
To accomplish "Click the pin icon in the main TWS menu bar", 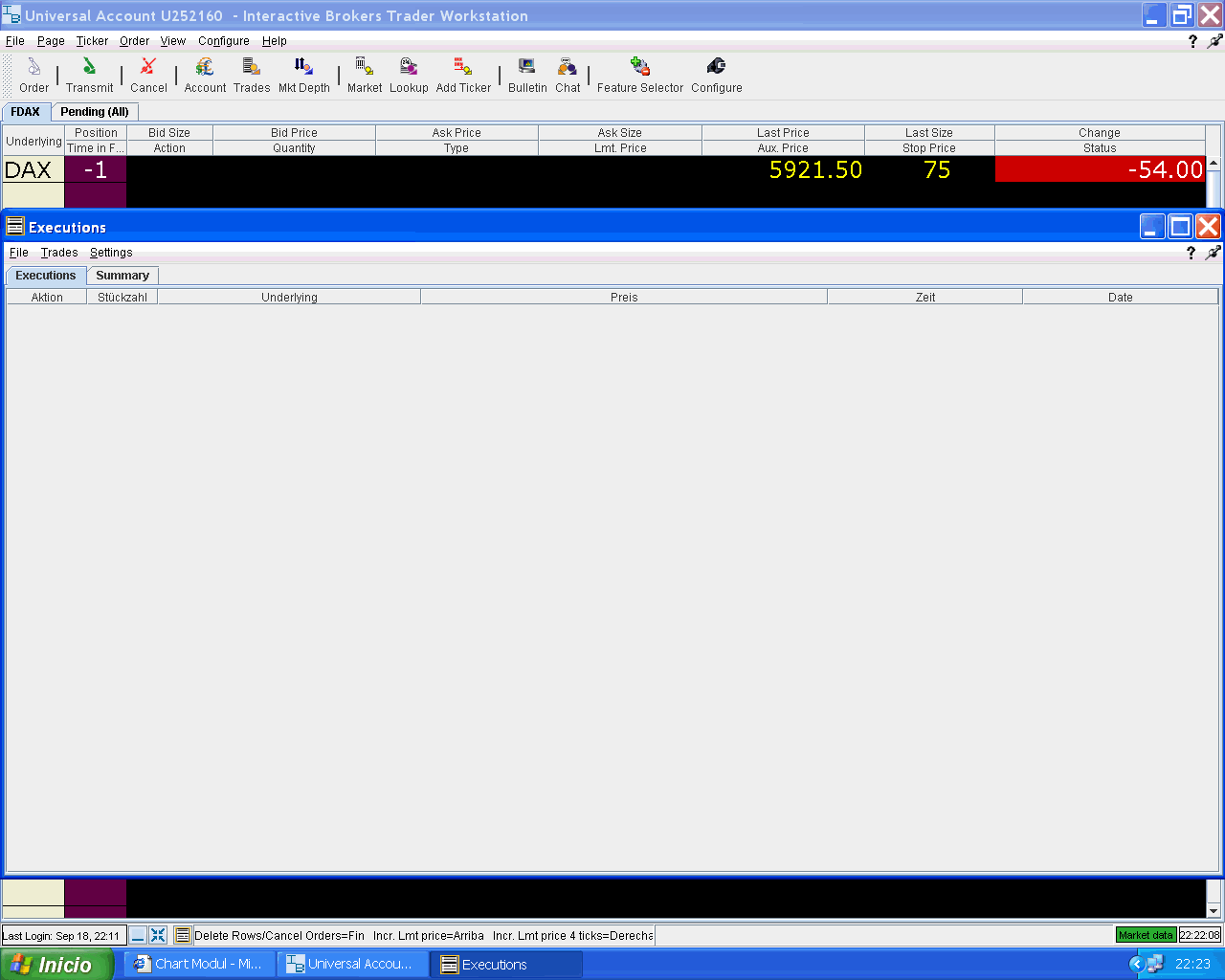I will coord(1214,41).
